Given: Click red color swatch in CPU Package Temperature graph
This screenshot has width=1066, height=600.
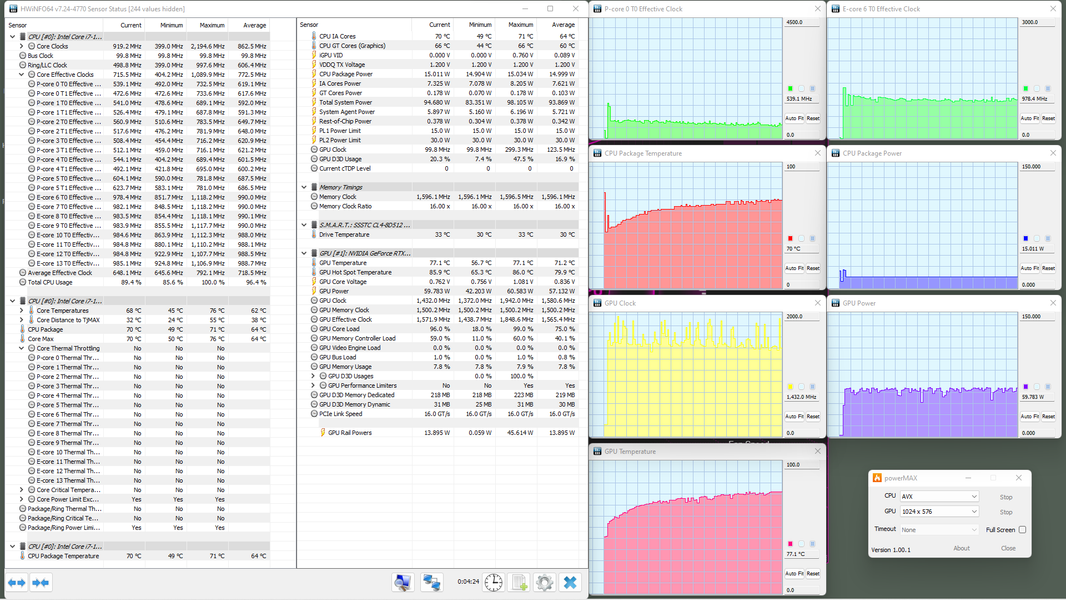Looking at the screenshot, I should coord(790,239).
